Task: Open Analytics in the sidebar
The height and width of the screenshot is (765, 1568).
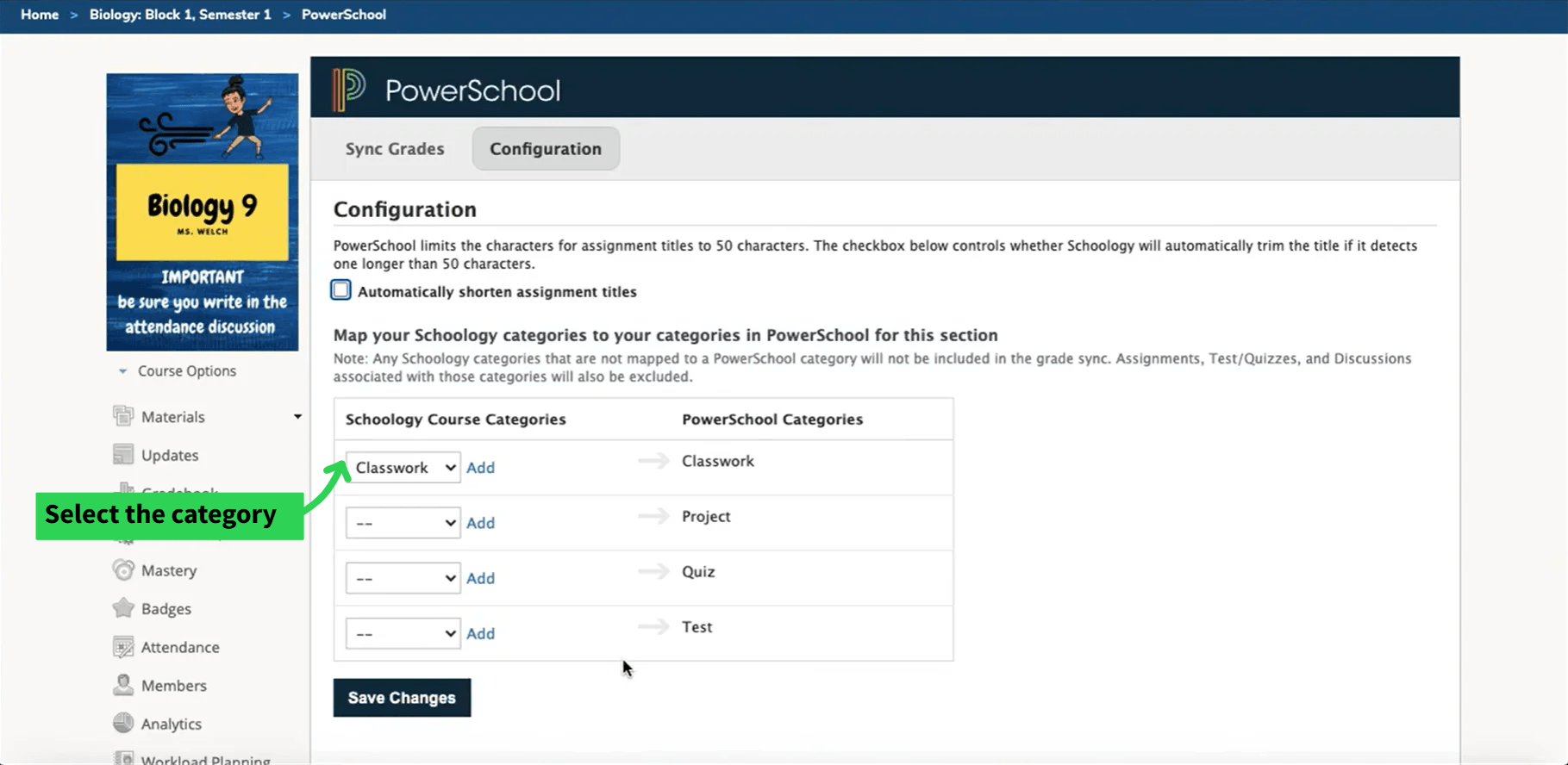Action: point(172,724)
